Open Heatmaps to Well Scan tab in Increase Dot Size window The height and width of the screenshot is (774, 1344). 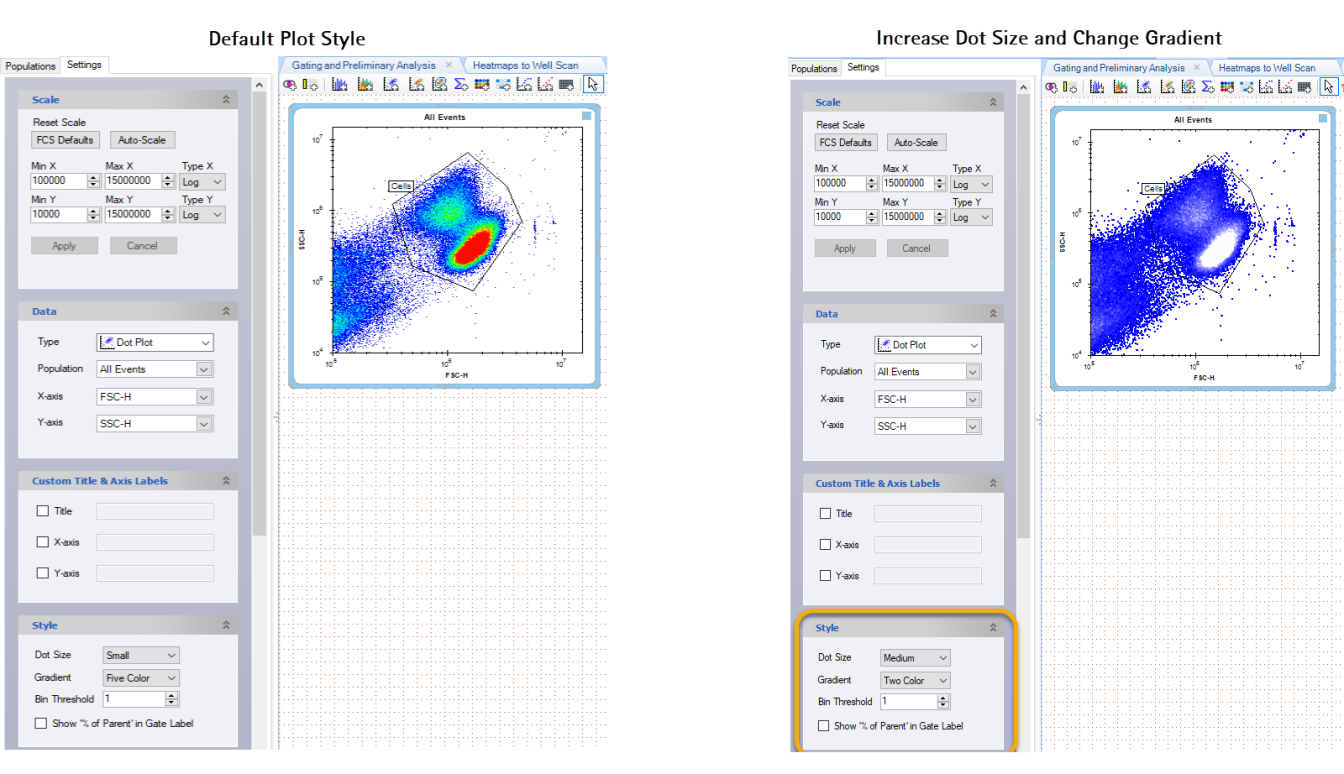pyautogui.click(x=1267, y=68)
